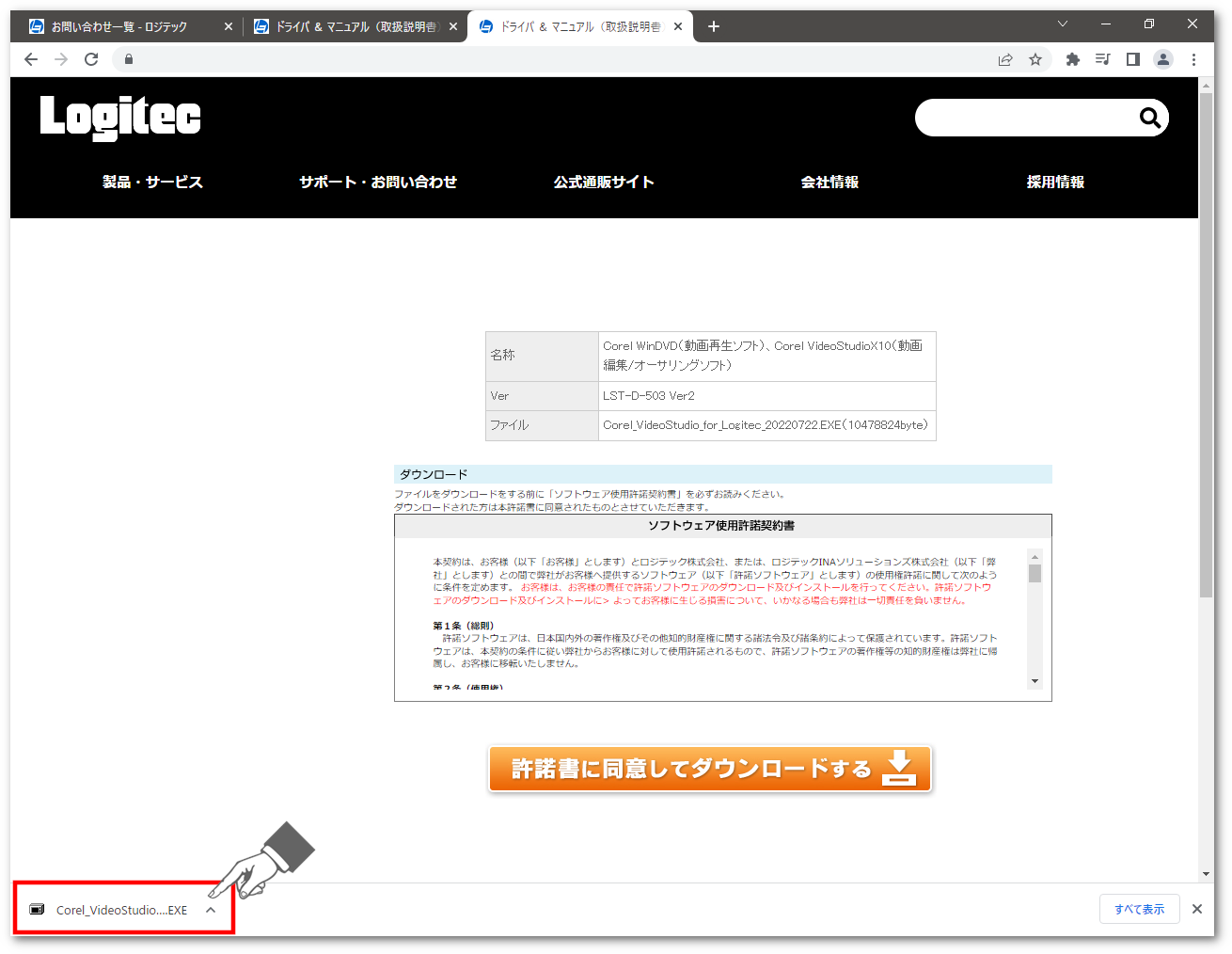Click the 名称 table header cell
This screenshot has width=1232, height=954.
542,356
